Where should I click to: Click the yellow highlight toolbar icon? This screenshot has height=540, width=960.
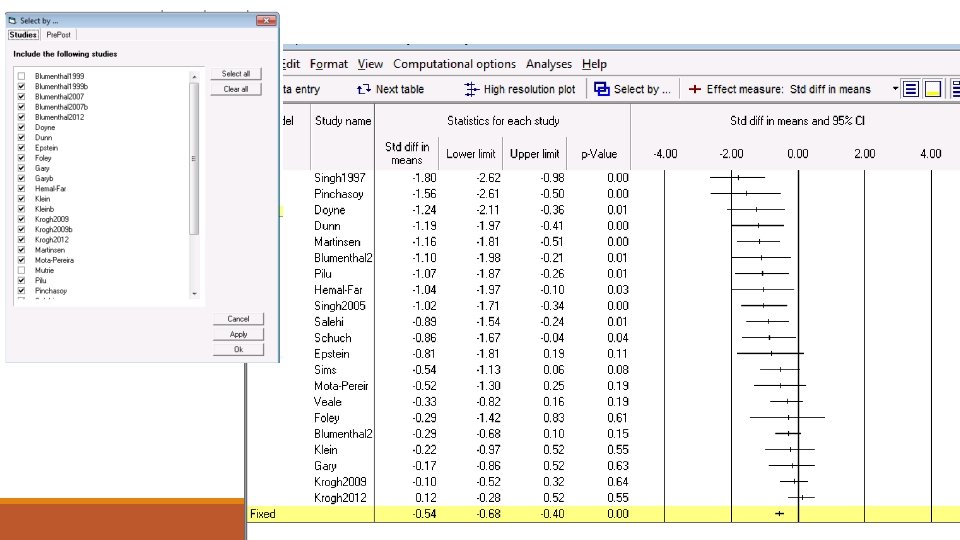pos(932,89)
